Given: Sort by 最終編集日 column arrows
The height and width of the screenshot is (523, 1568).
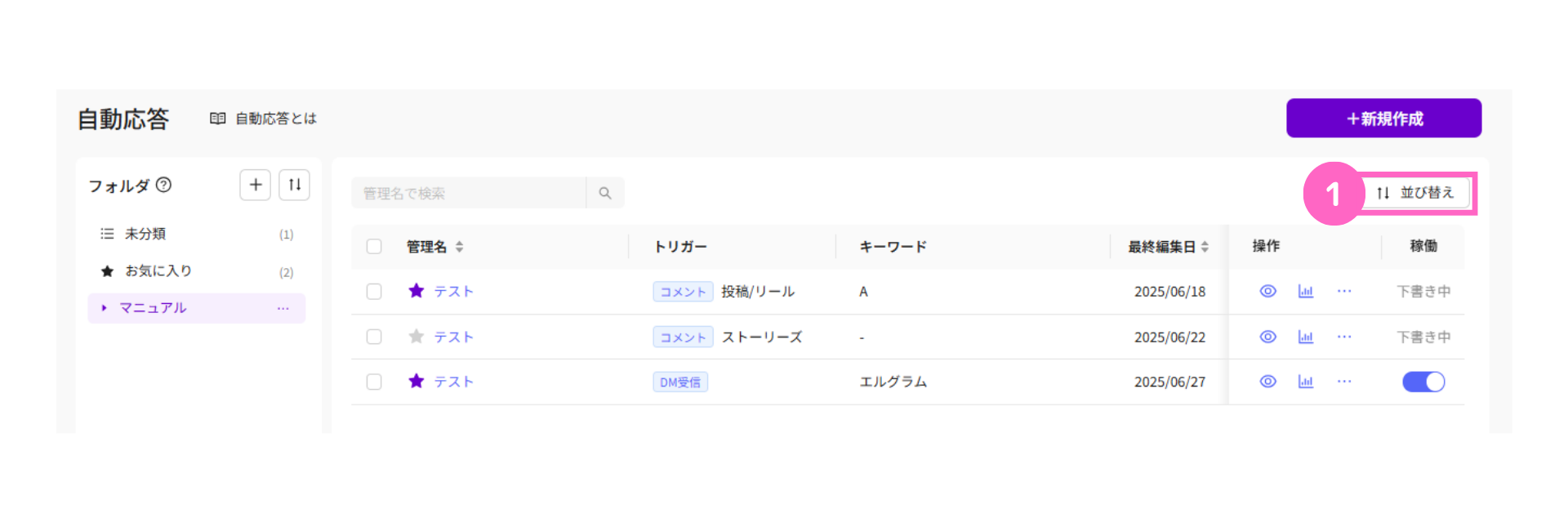Looking at the screenshot, I should 1205,247.
